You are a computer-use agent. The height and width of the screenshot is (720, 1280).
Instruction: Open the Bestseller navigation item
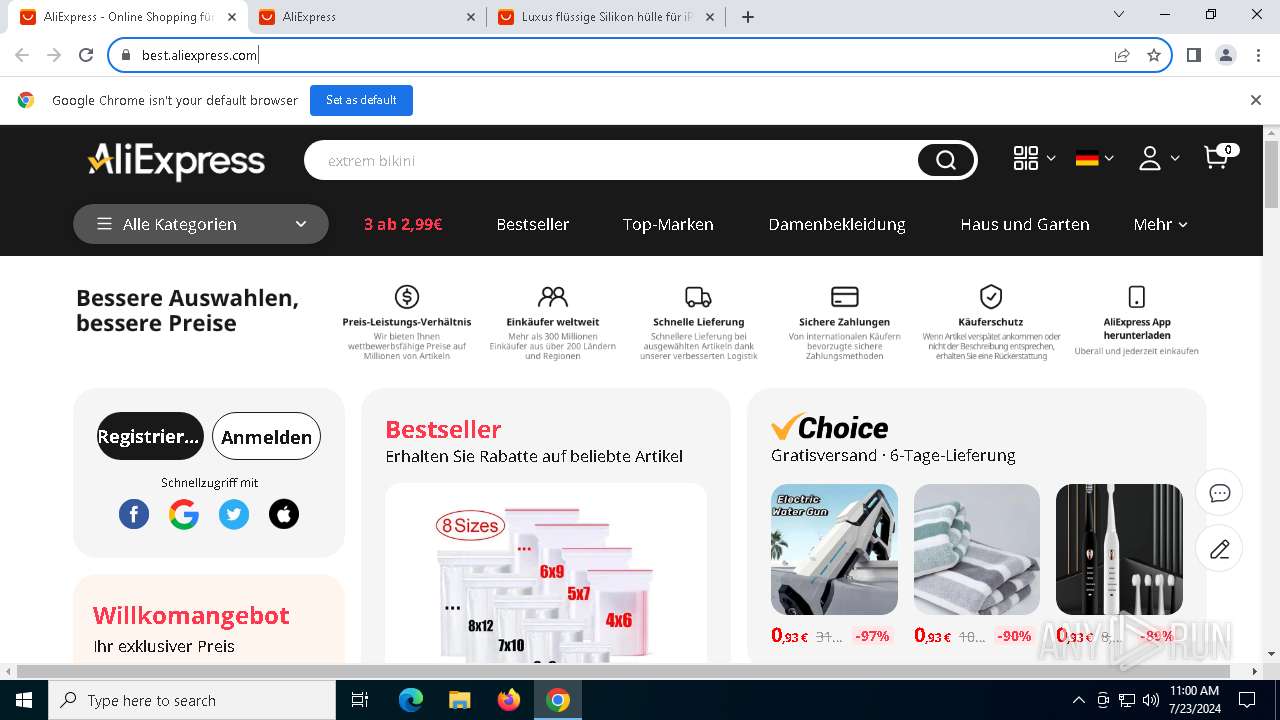coord(533,224)
